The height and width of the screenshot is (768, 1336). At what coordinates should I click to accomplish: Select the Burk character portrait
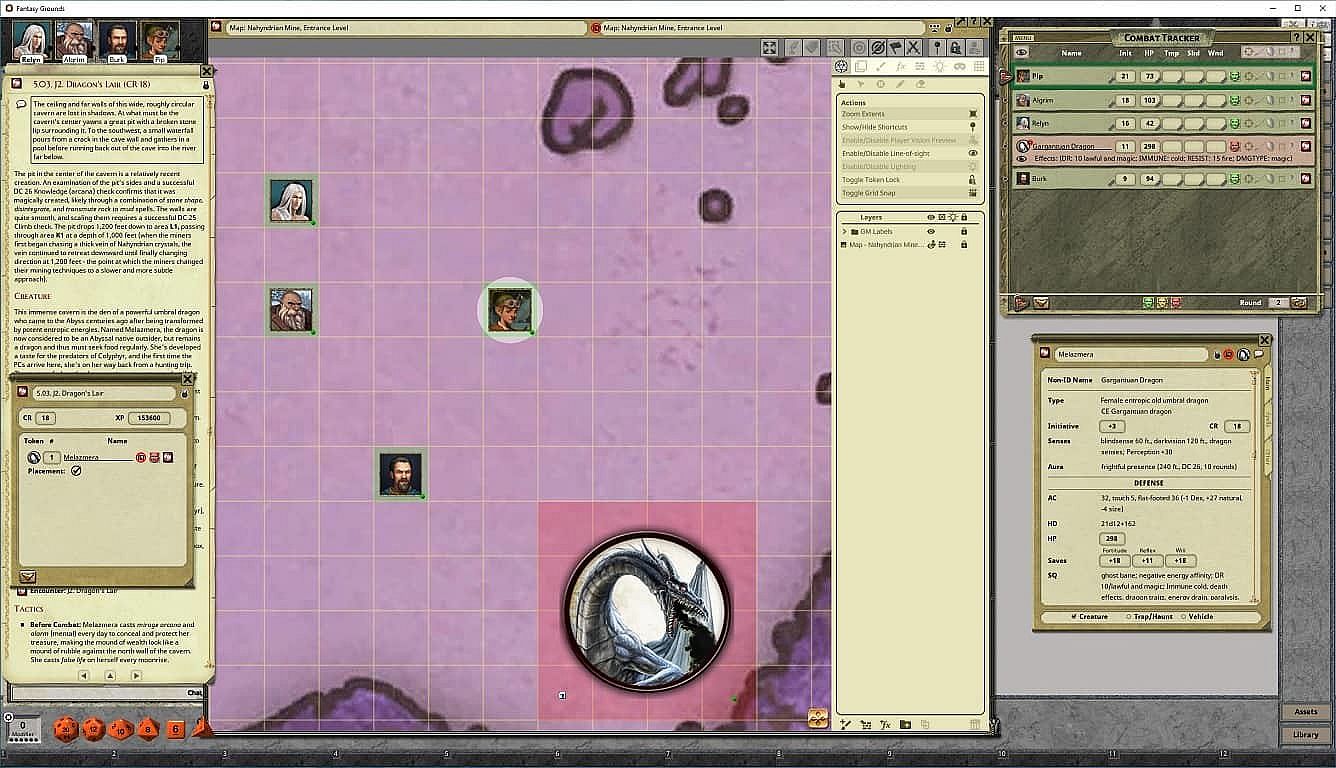tap(117, 40)
